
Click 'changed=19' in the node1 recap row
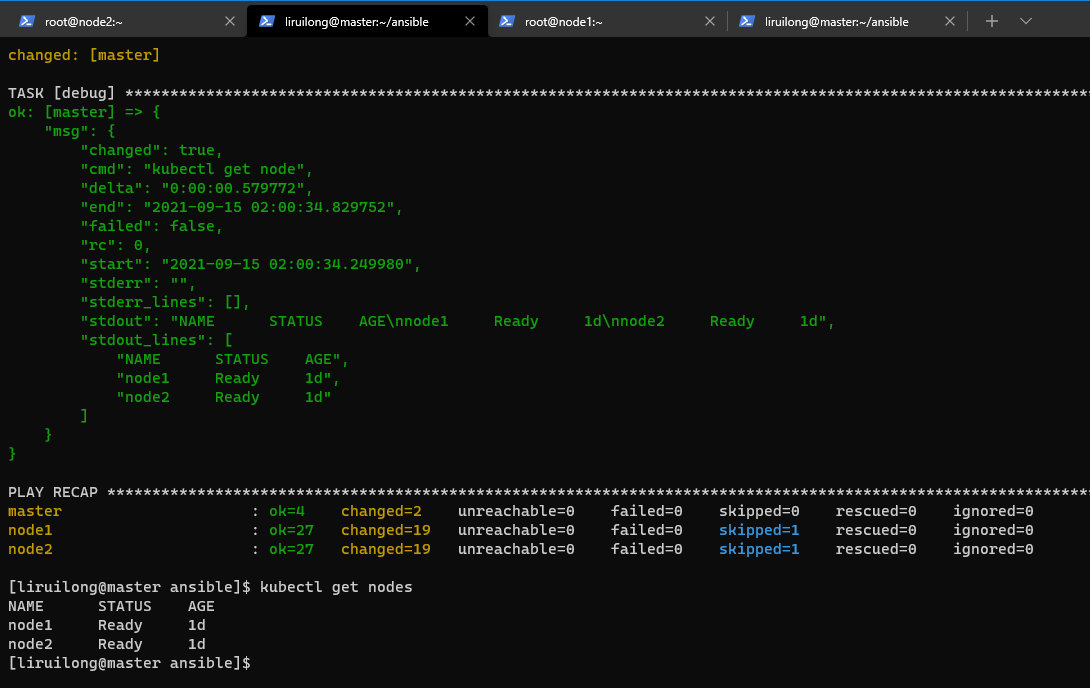[386, 530]
